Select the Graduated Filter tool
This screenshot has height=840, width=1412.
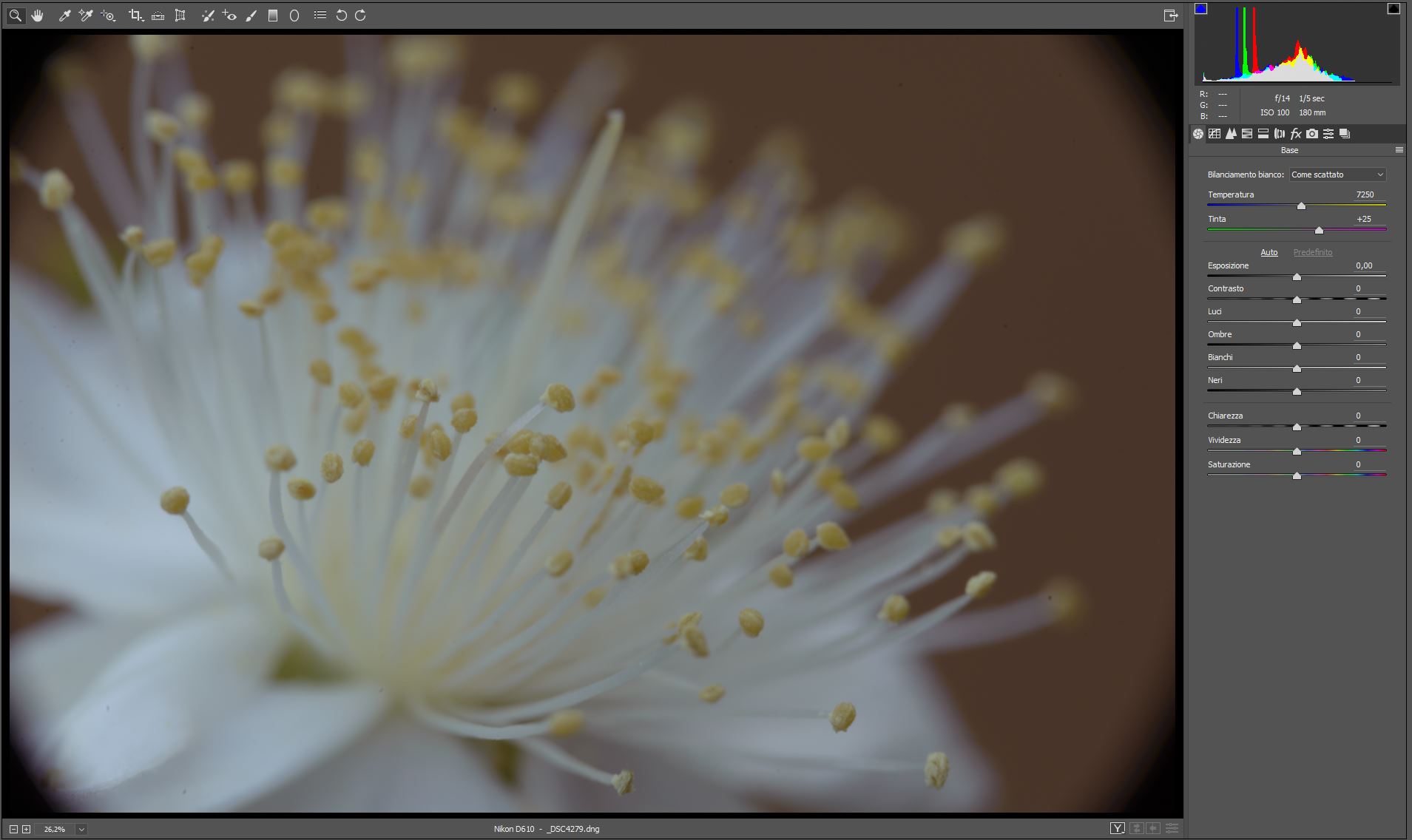point(273,16)
